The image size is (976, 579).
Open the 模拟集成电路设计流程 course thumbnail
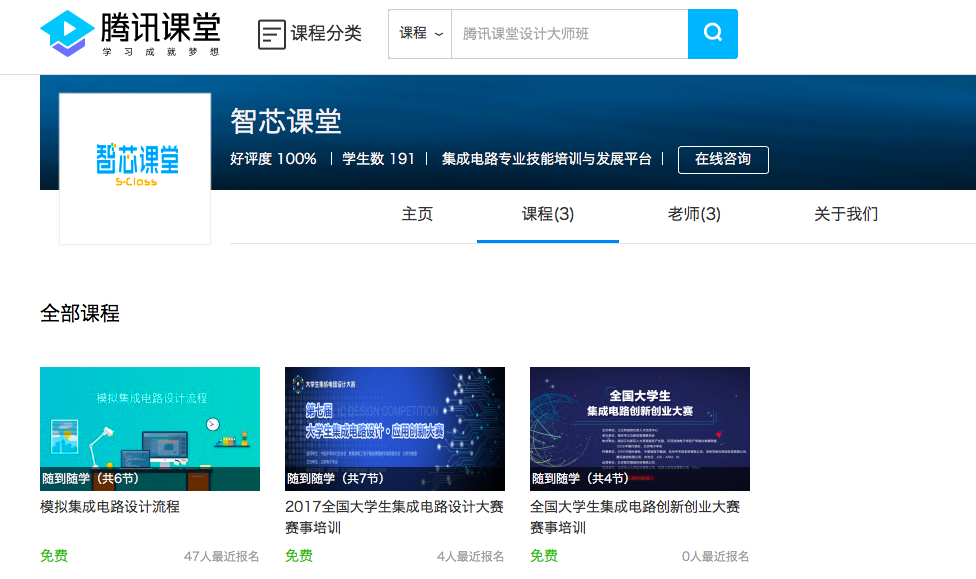coord(150,428)
